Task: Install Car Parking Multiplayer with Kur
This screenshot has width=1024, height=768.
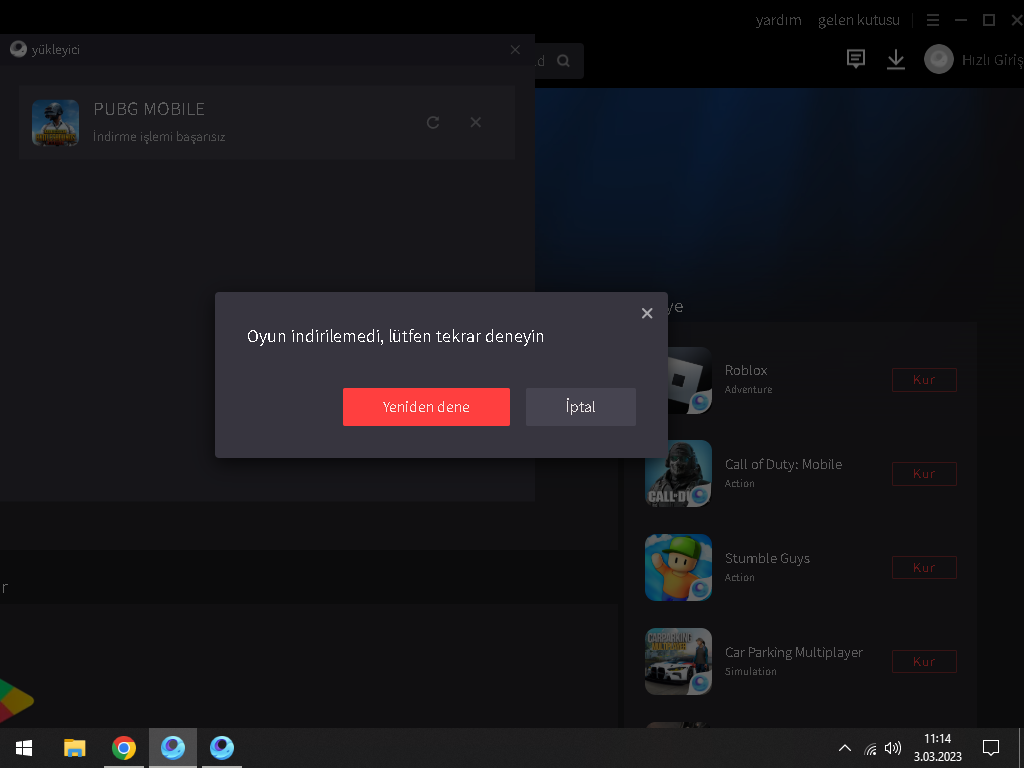Action: [924, 662]
